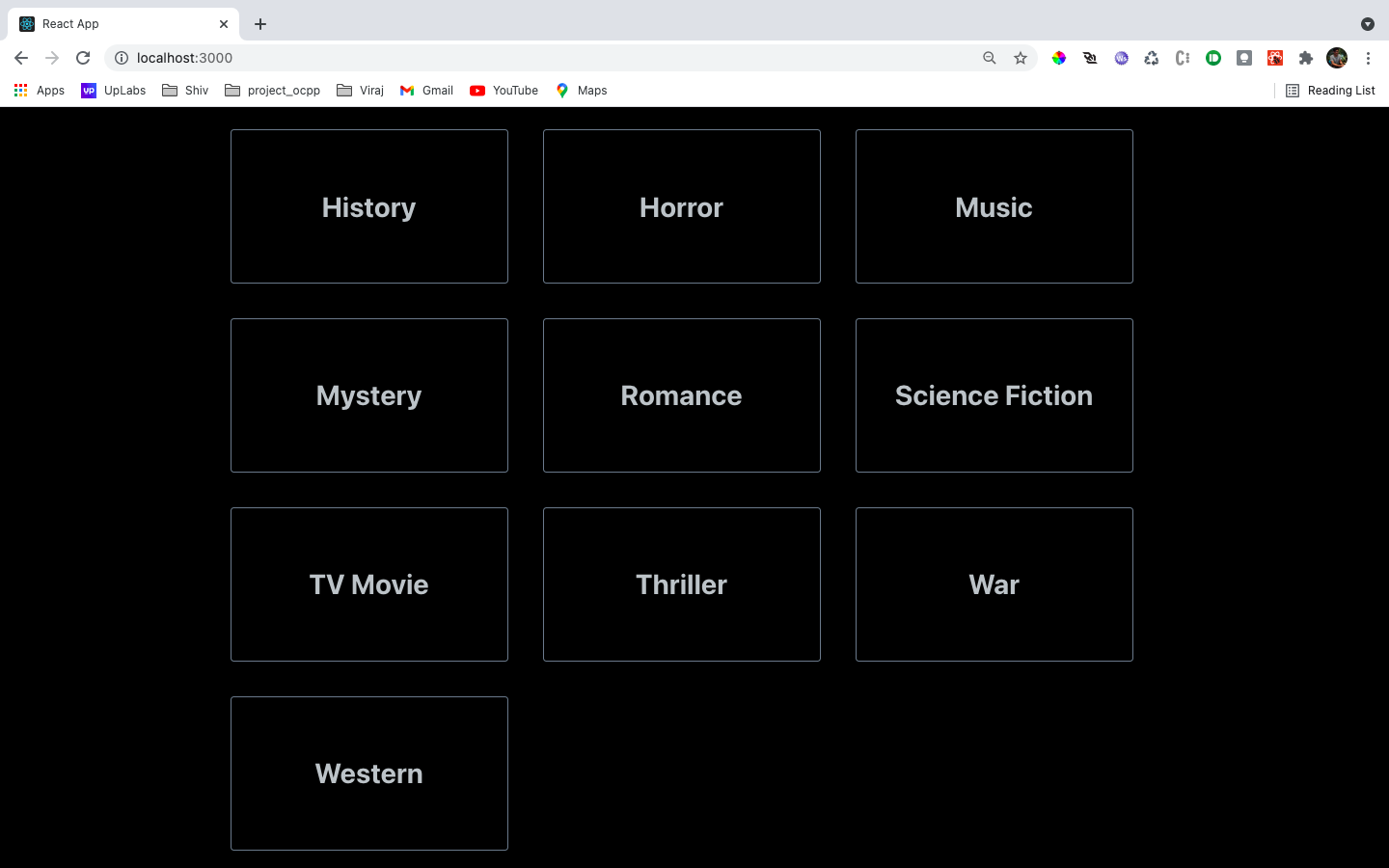1389x868 pixels.
Task: Open Maps from the bookmarks bar
Action: [x=581, y=90]
